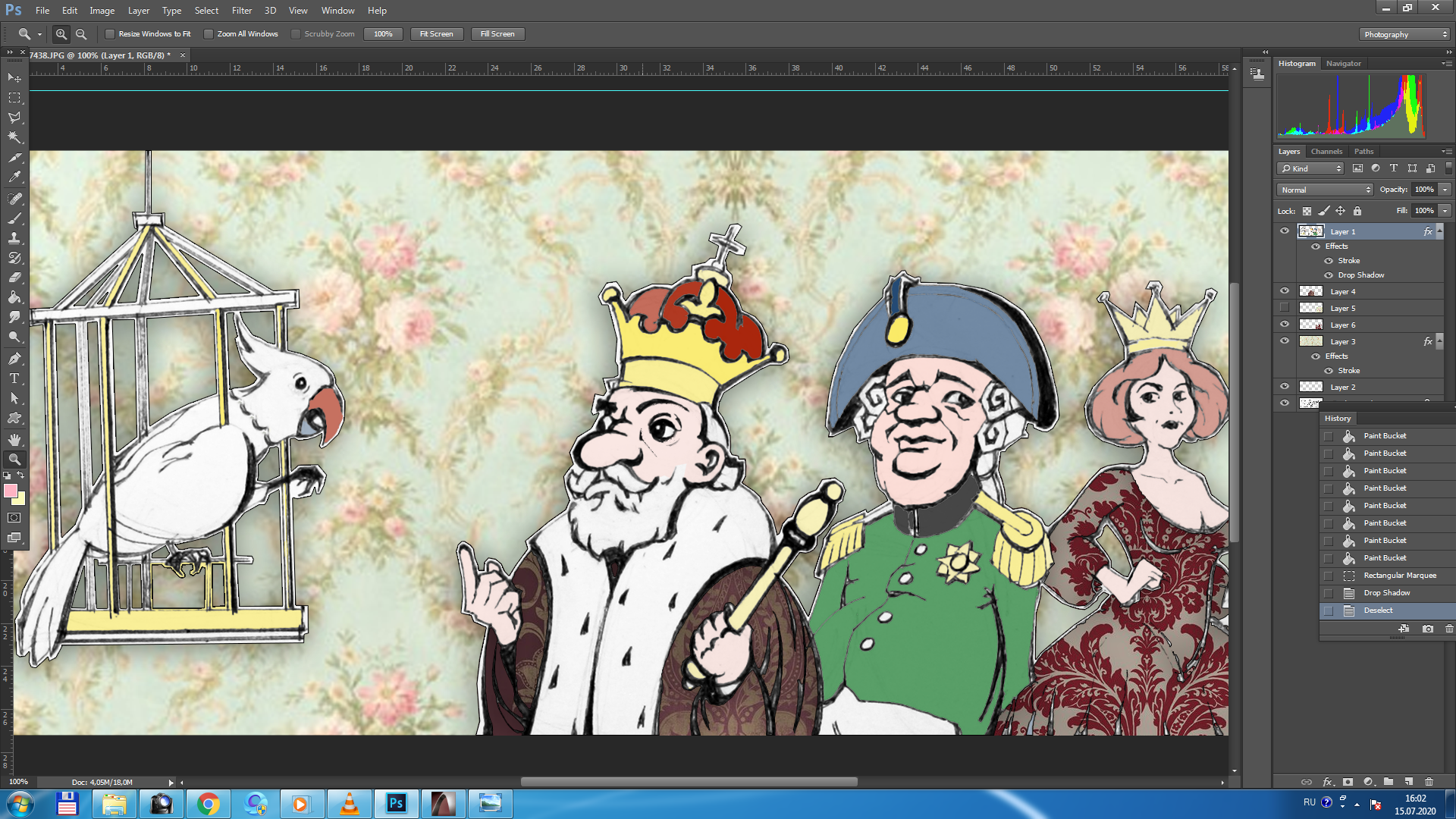Select the Eraser tool

pyautogui.click(x=14, y=278)
